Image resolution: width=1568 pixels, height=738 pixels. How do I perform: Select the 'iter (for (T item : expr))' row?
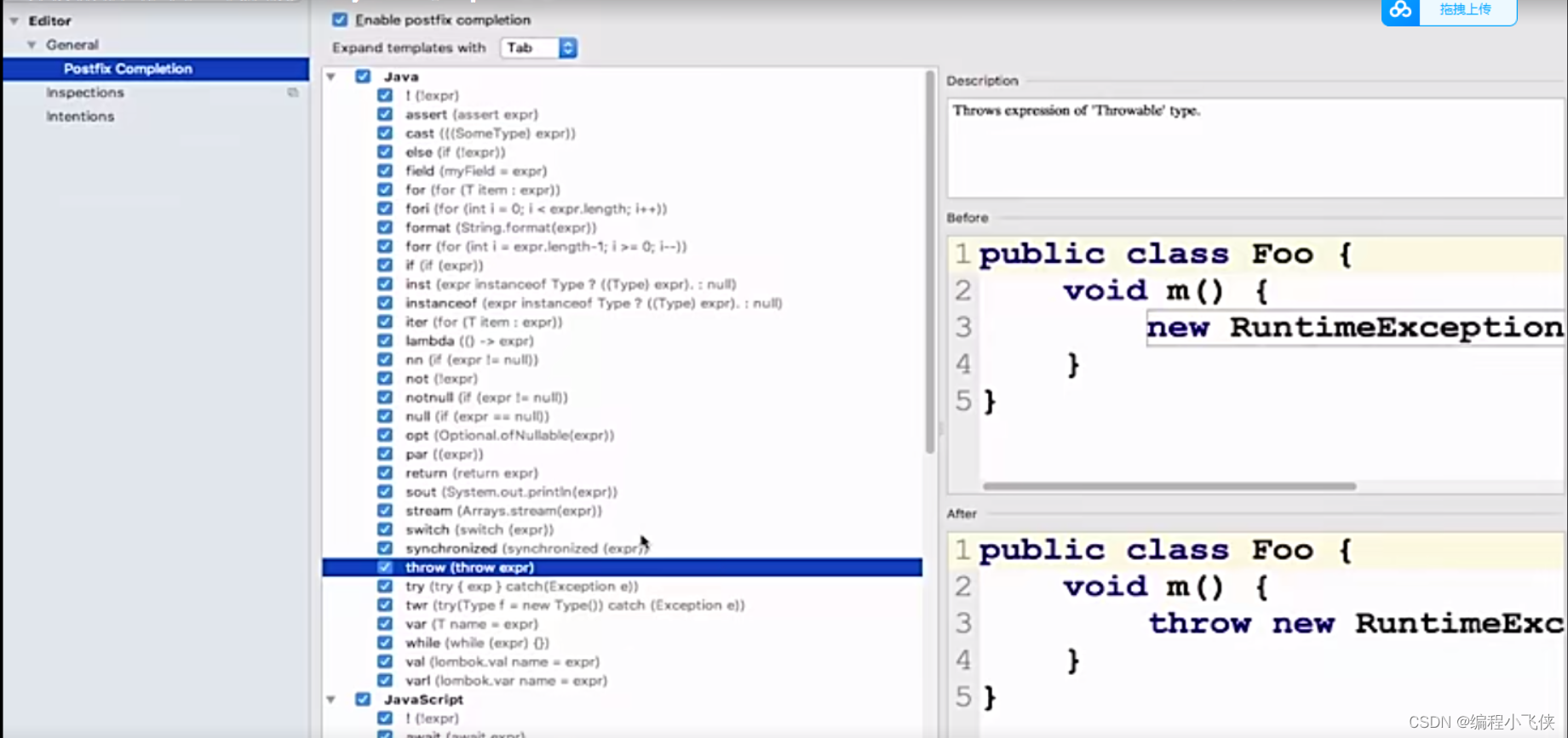pos(623,322)
